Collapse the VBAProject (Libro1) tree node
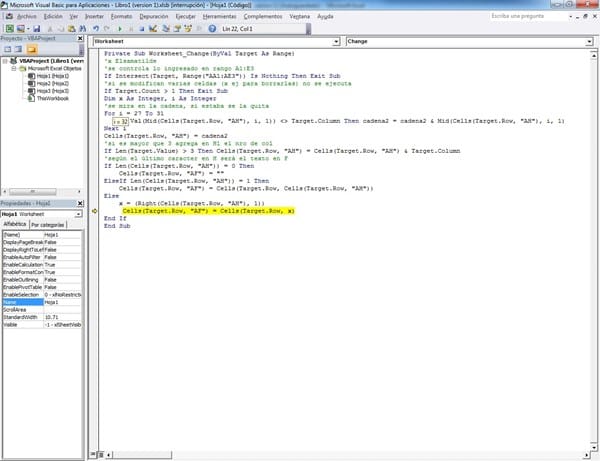The width and height of the screenshot is (600, 461). [x=5, y=61]
